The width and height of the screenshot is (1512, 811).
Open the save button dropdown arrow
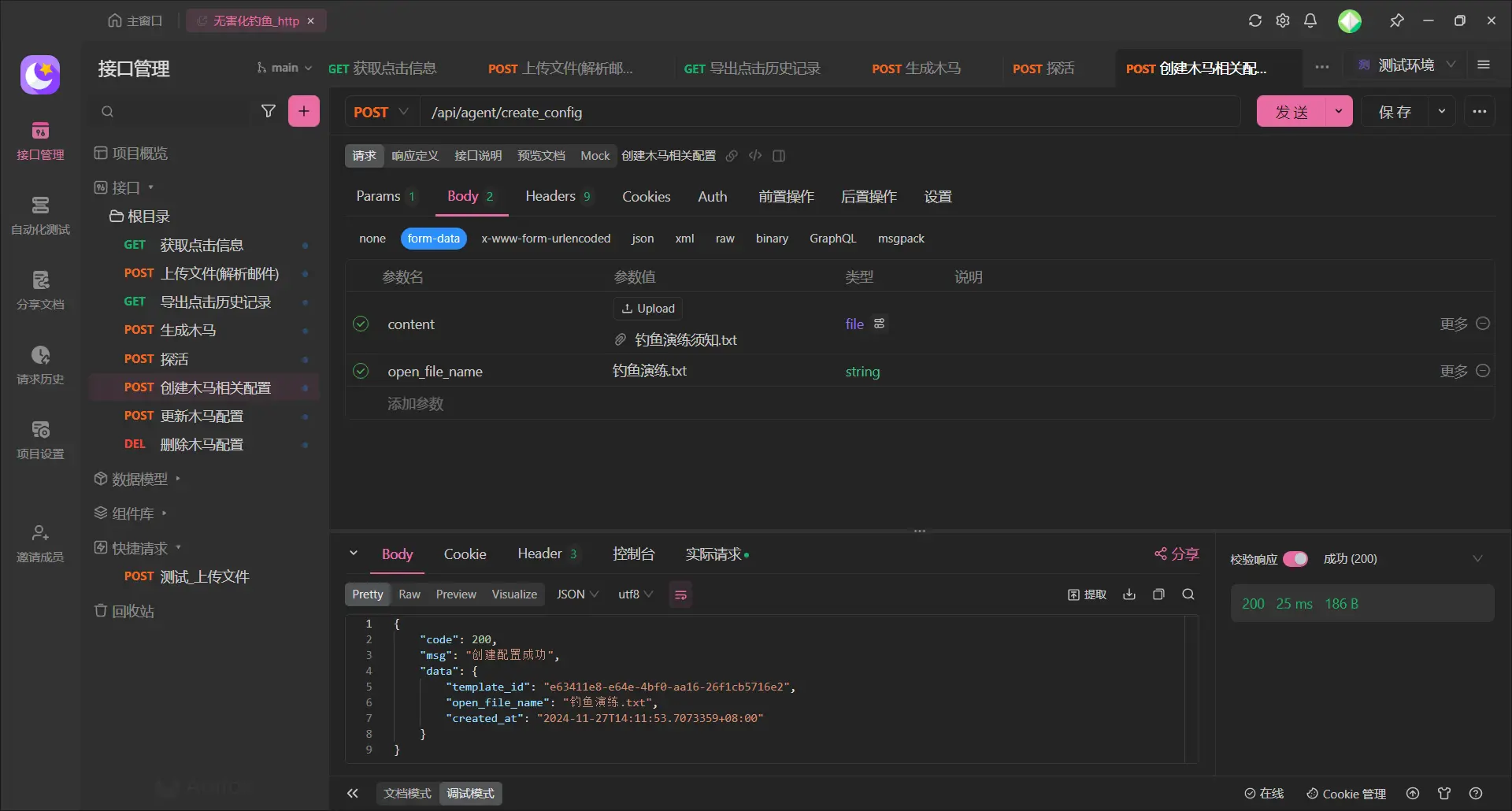[1442, 112]
